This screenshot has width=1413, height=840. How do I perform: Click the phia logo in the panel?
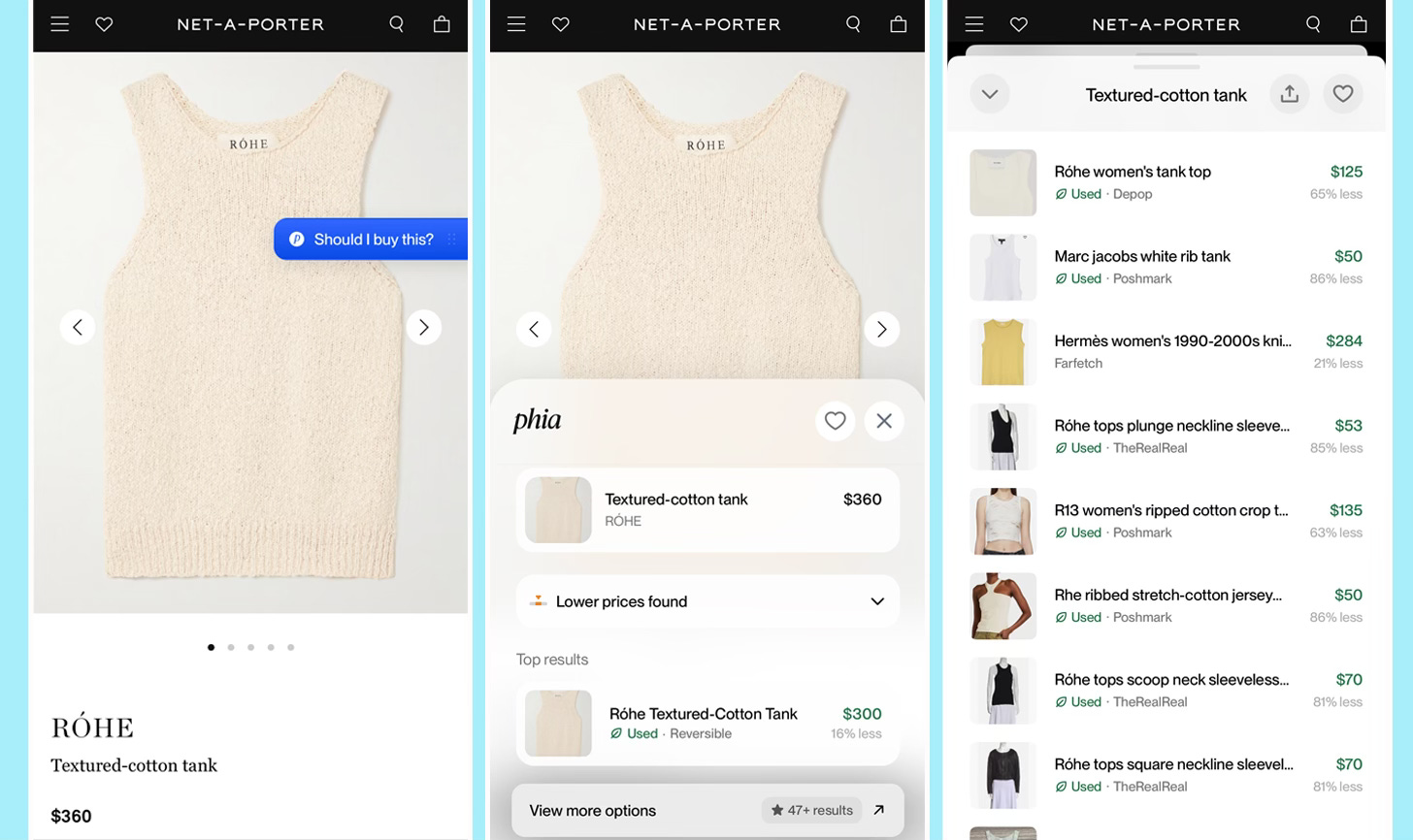coord(538,420)
